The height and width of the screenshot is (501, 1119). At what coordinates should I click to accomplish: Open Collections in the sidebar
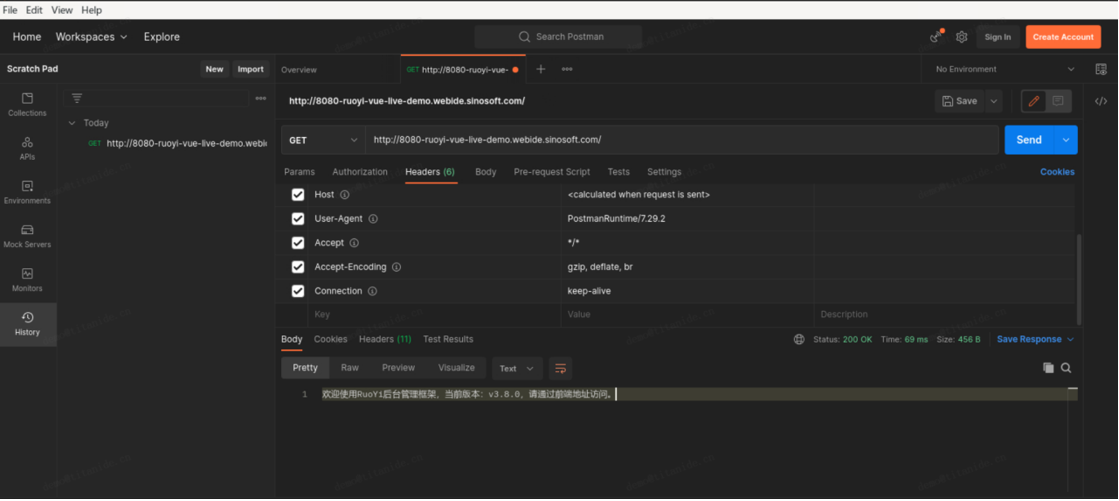27,104
